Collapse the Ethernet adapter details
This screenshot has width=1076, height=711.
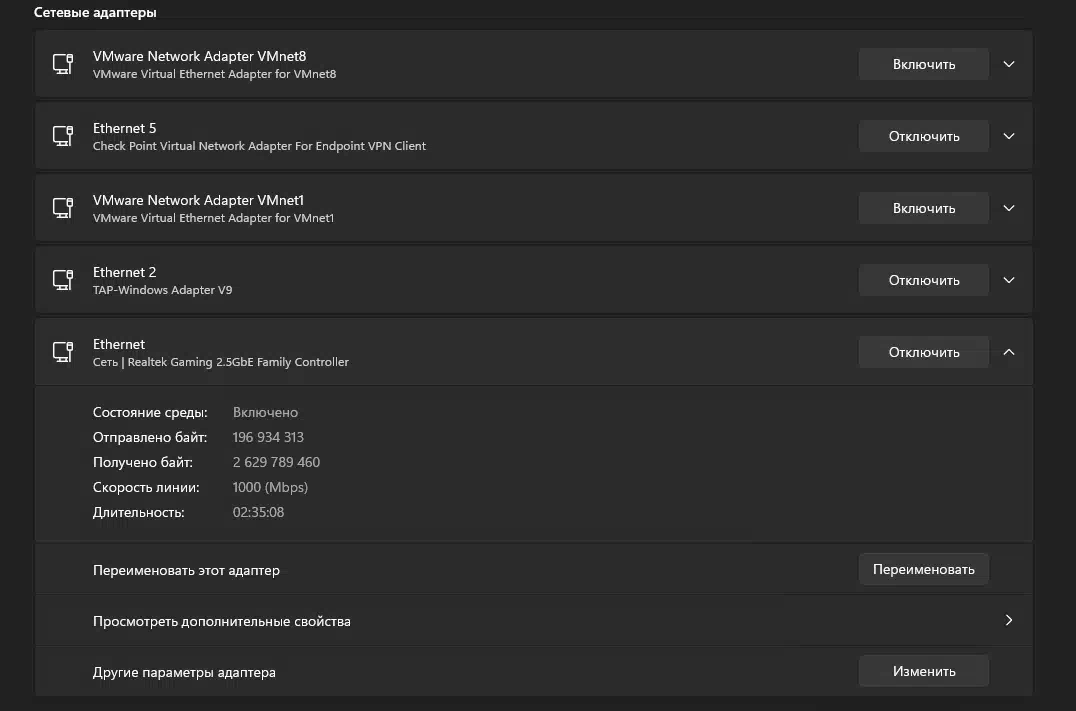[x=1009, y=352]
